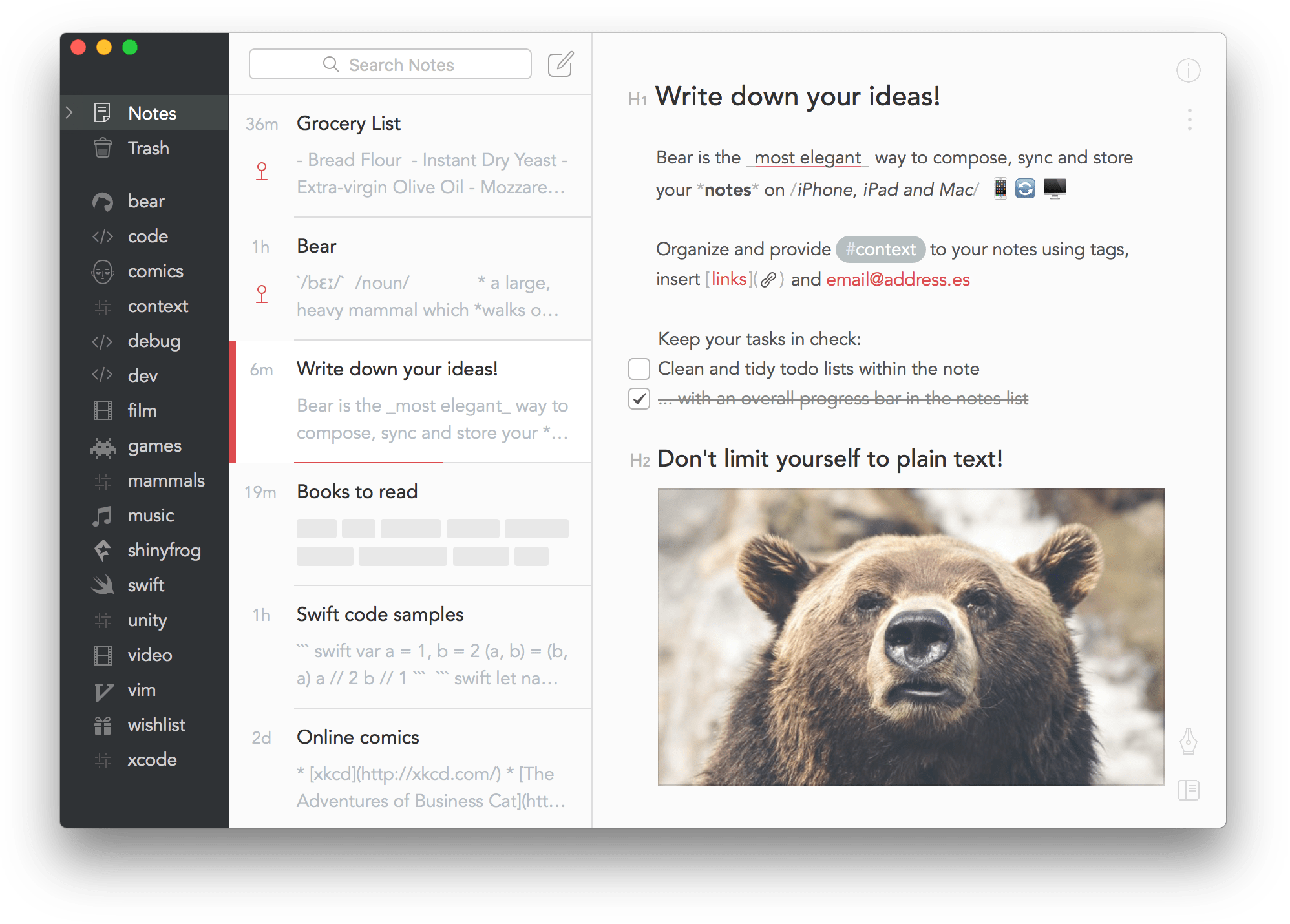Click the comics face icon in sidebar

pyautogui.click(x=103, y=270)
